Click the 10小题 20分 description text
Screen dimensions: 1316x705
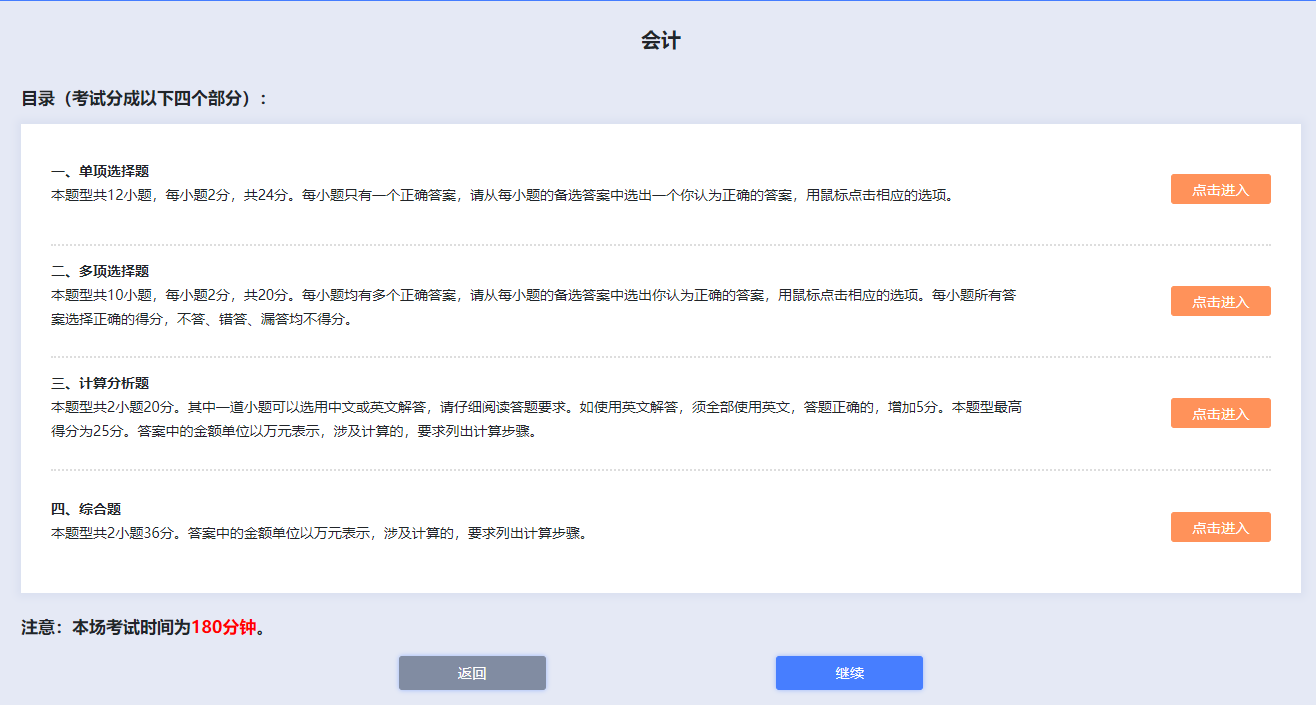pos(534,296)
